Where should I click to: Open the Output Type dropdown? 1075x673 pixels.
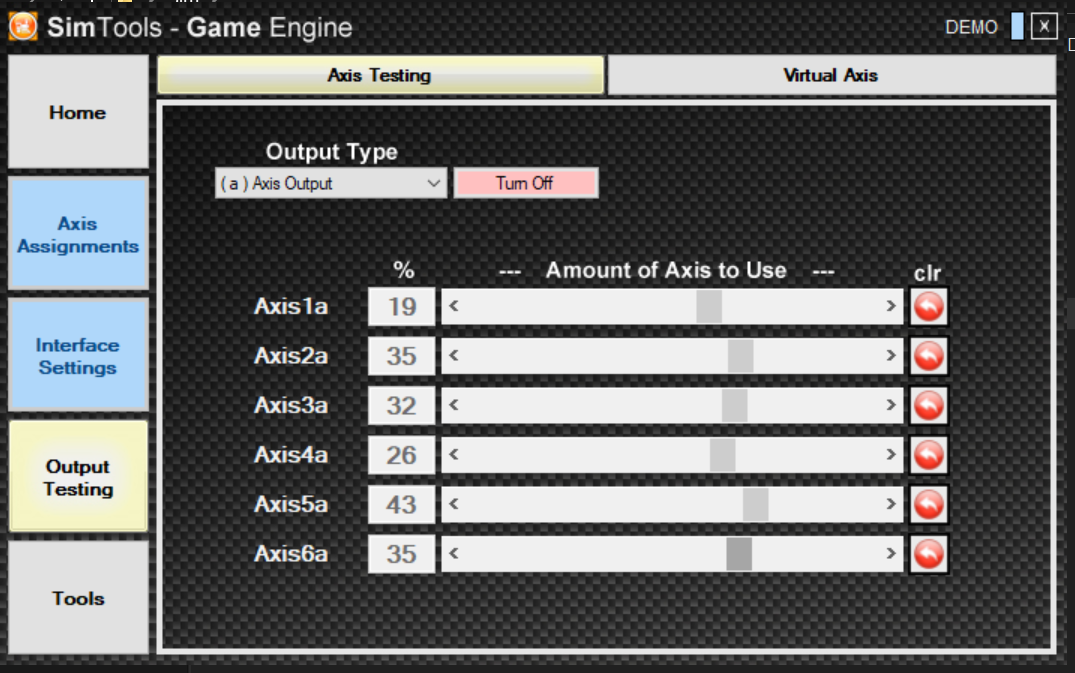click(330, 184)
